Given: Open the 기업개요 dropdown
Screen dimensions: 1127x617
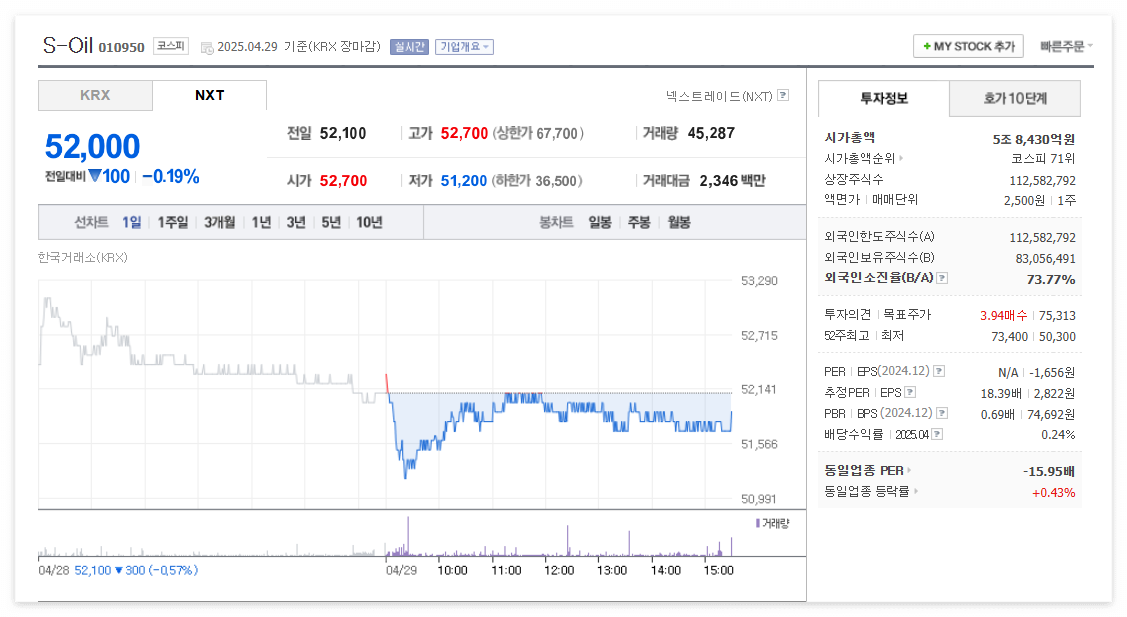Looking at the screenshot, I should (465, 46).
